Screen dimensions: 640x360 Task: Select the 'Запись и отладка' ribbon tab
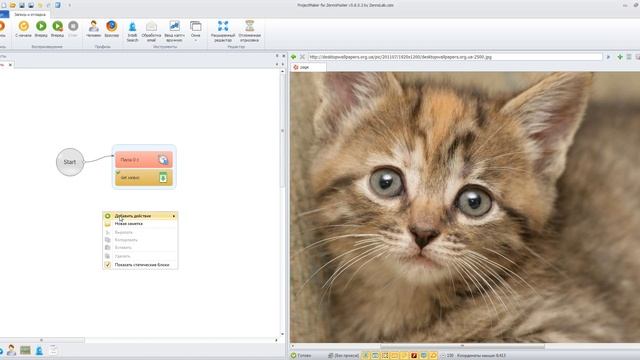click(30, 14)
